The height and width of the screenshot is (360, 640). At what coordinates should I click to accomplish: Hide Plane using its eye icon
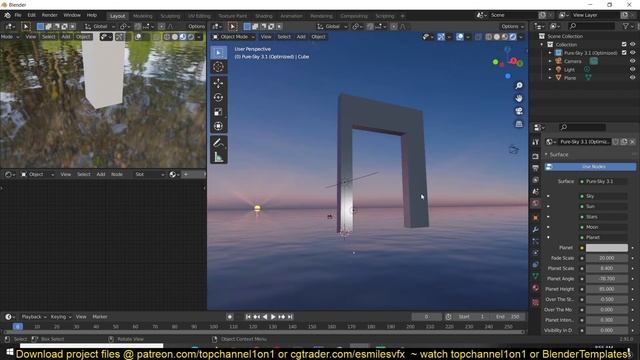point(632,78)
